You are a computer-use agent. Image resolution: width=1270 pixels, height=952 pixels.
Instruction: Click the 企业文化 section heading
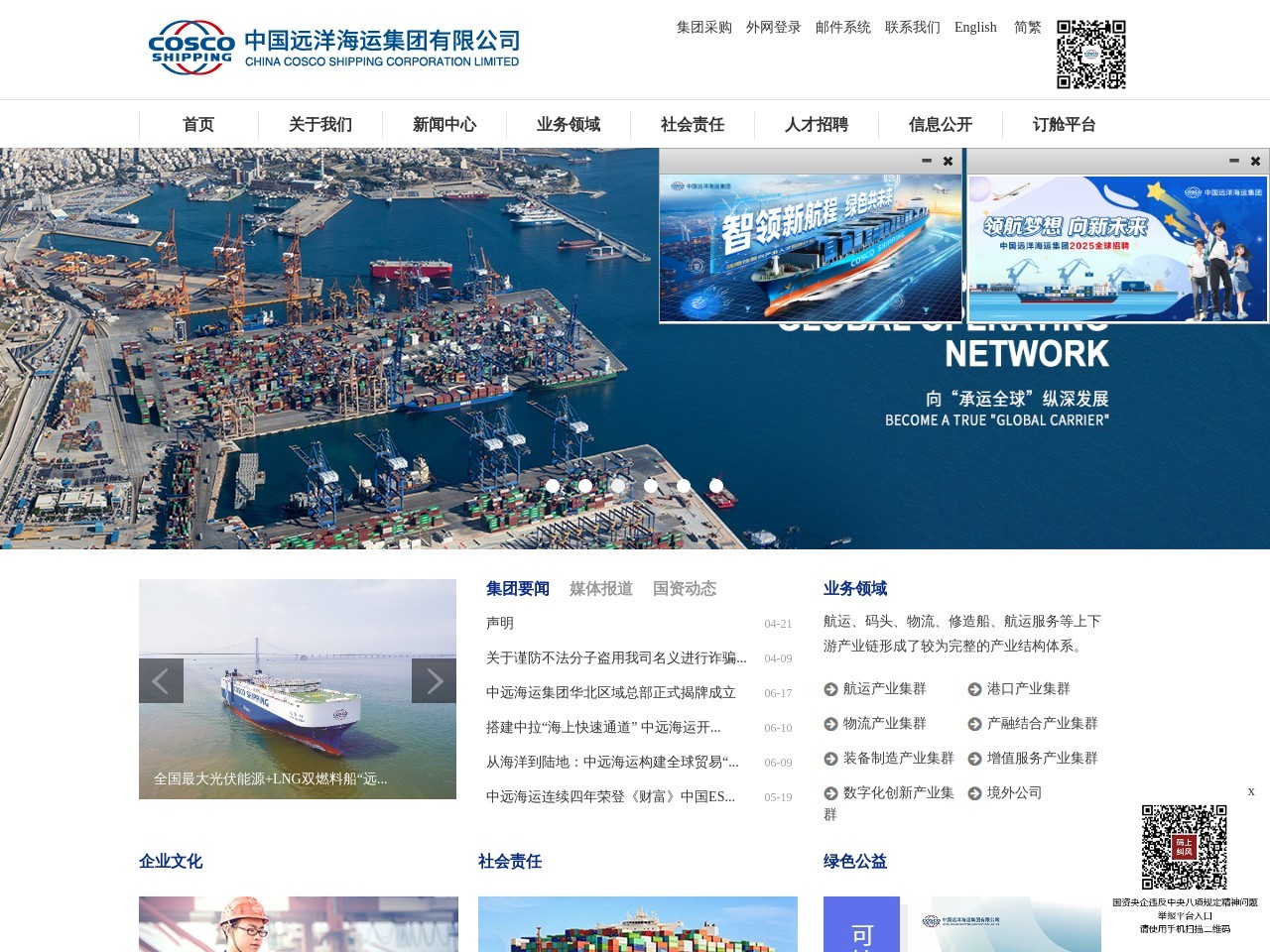point(171,862)
